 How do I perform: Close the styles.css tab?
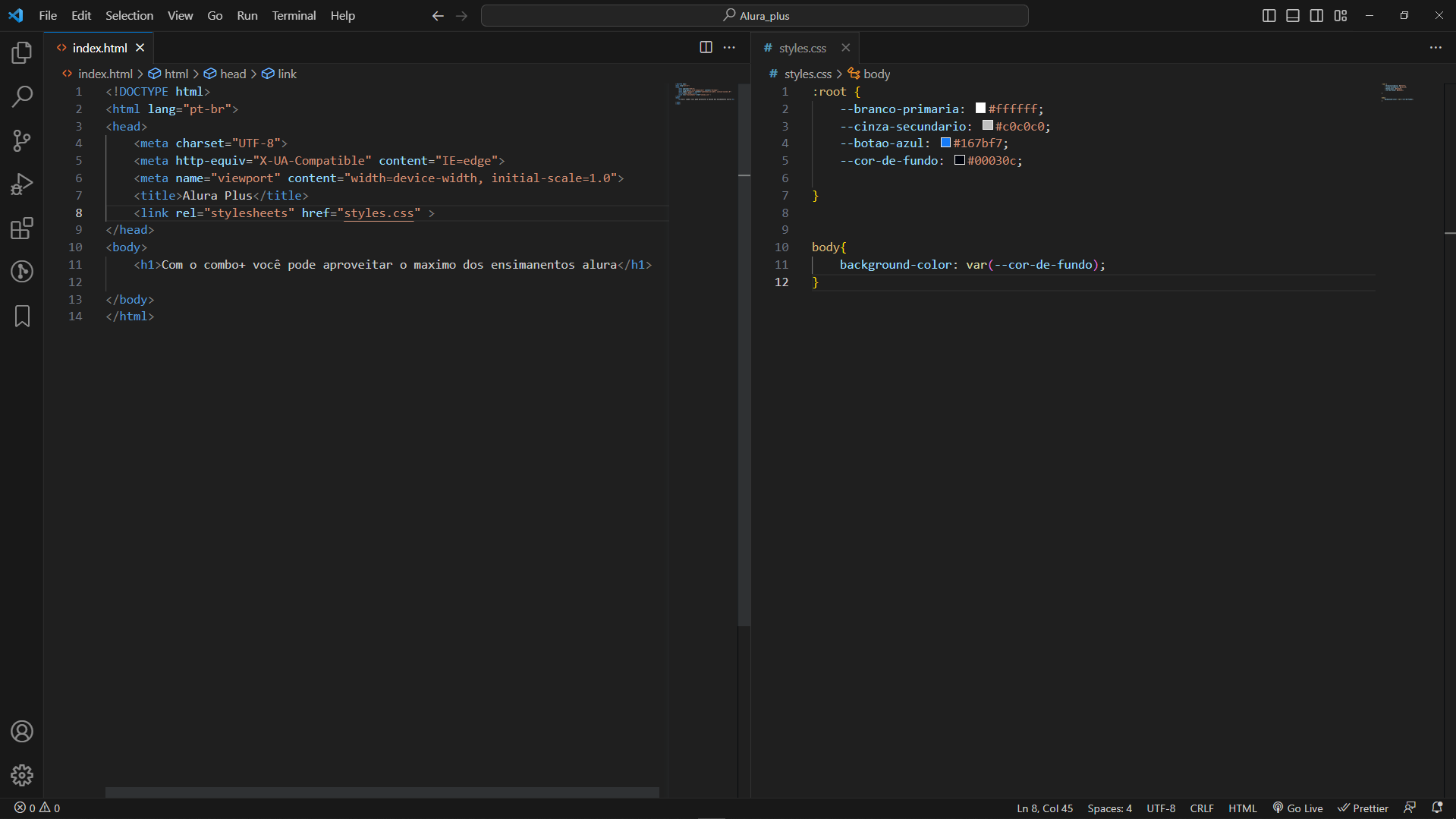click(x=845, y=48)
